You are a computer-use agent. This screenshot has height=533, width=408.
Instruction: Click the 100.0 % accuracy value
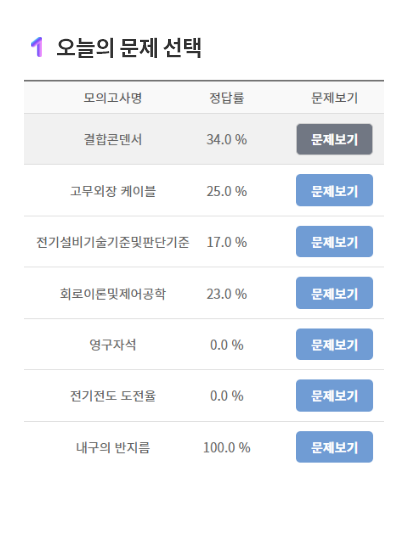click(x=226, y=447)
